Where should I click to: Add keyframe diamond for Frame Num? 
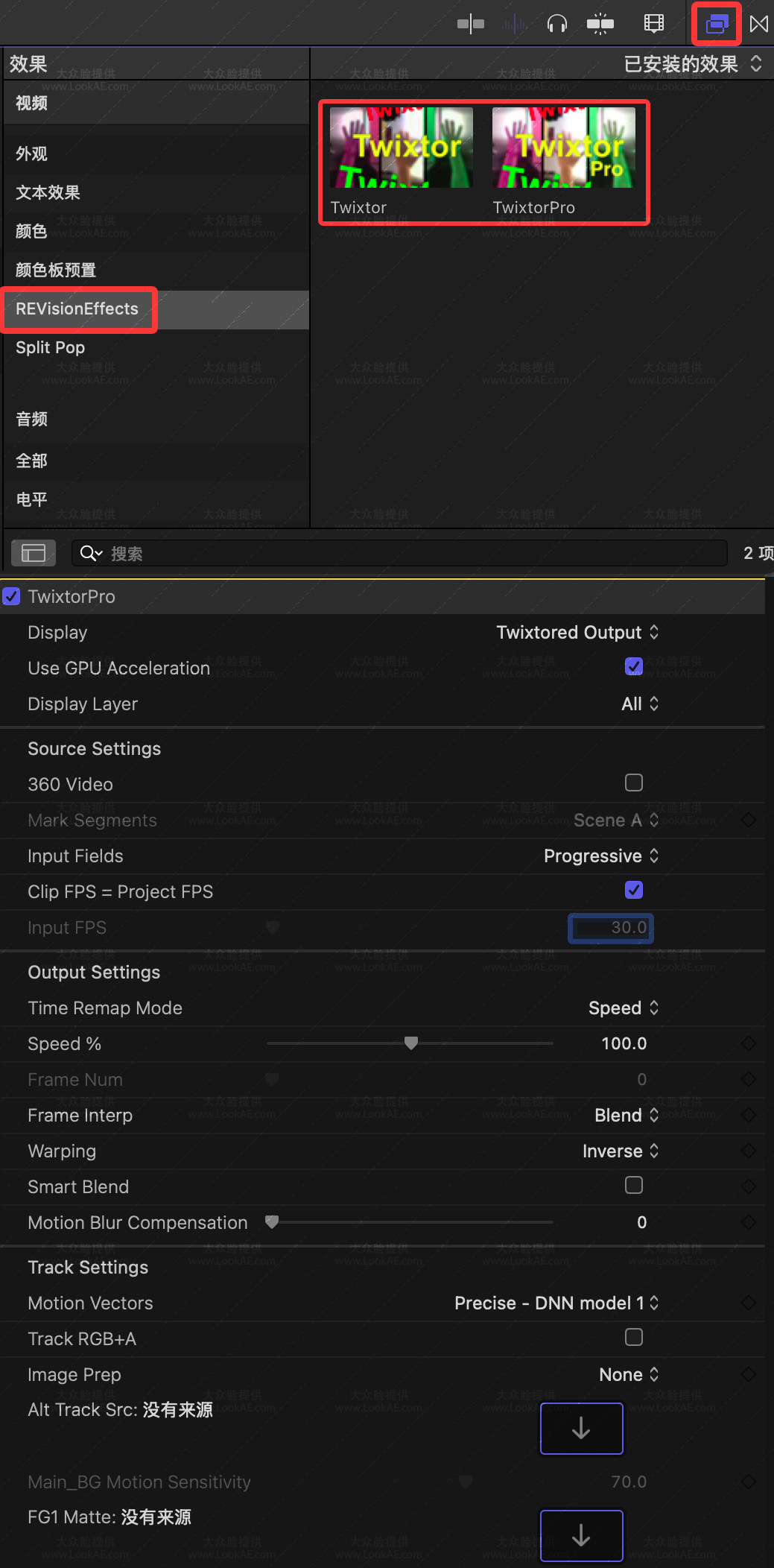click(x=749, y=1079)
